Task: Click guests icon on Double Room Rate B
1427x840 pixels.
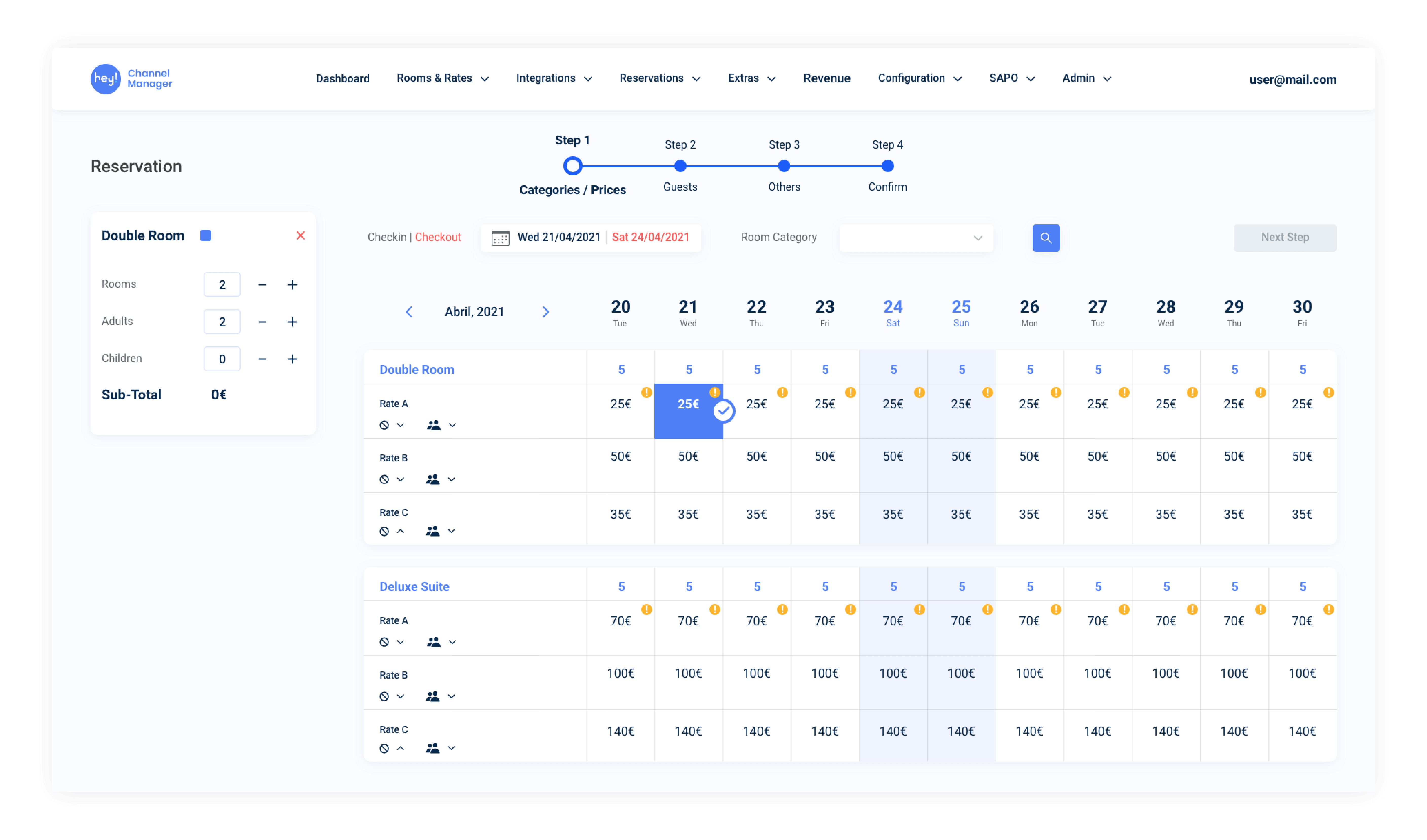Action: point(433,479)
